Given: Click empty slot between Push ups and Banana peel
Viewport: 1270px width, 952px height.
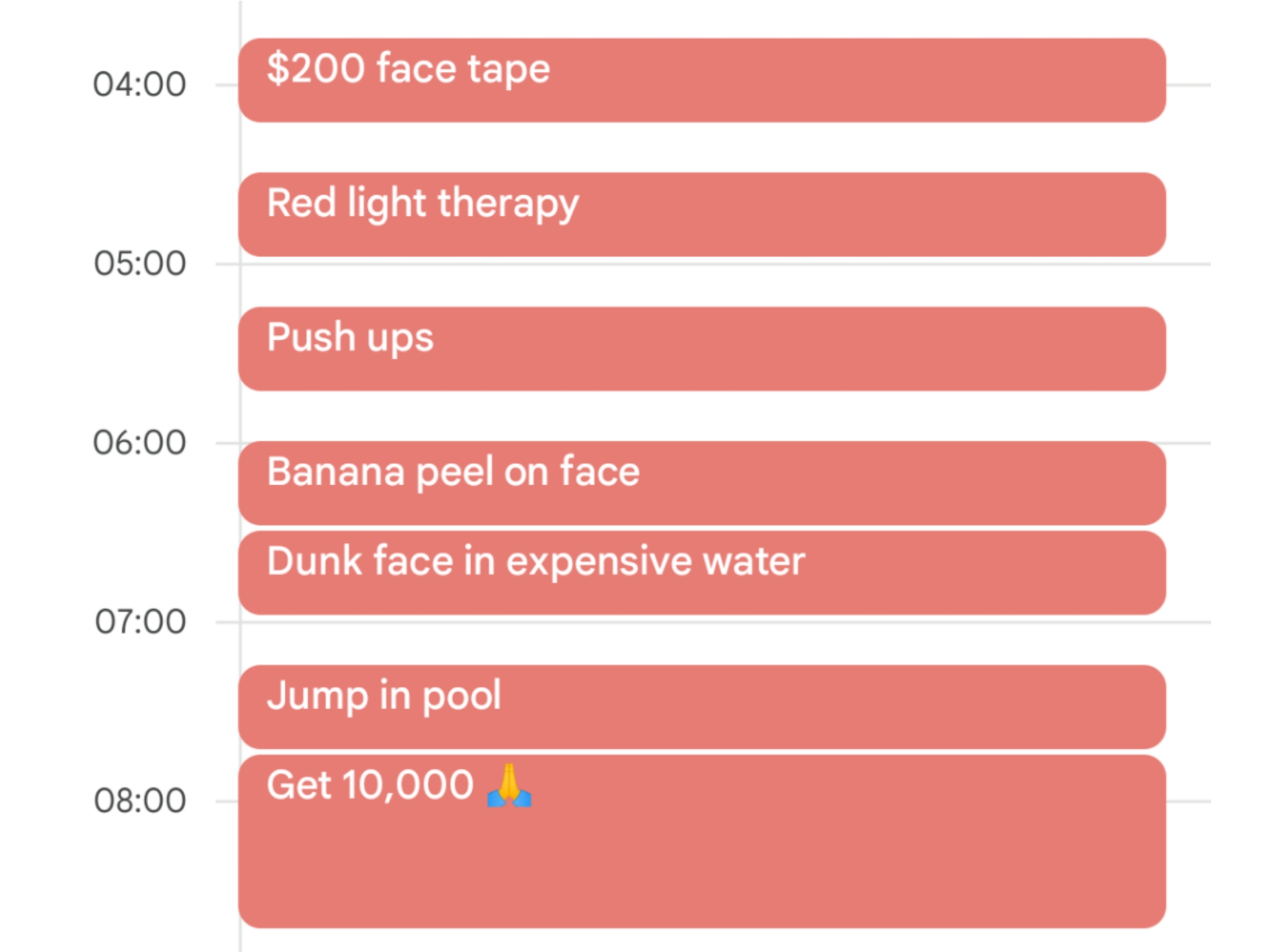Looking at the screenshot, I should [x=702, y=416].
